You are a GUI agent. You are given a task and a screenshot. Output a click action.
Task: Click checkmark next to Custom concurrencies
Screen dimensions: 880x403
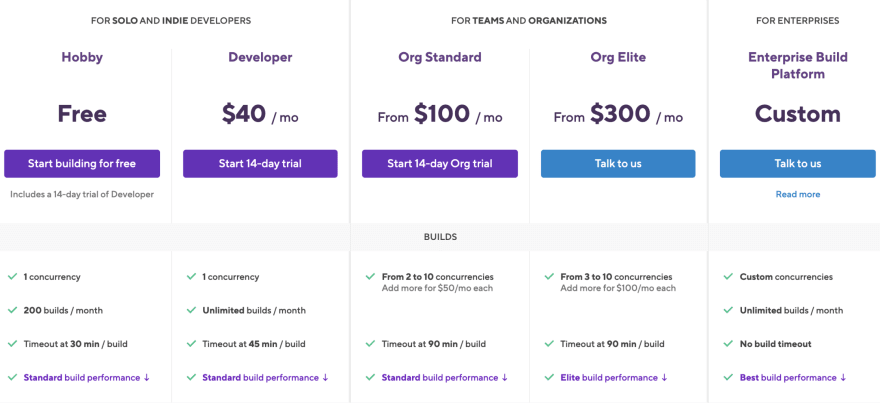click(728, 277)
